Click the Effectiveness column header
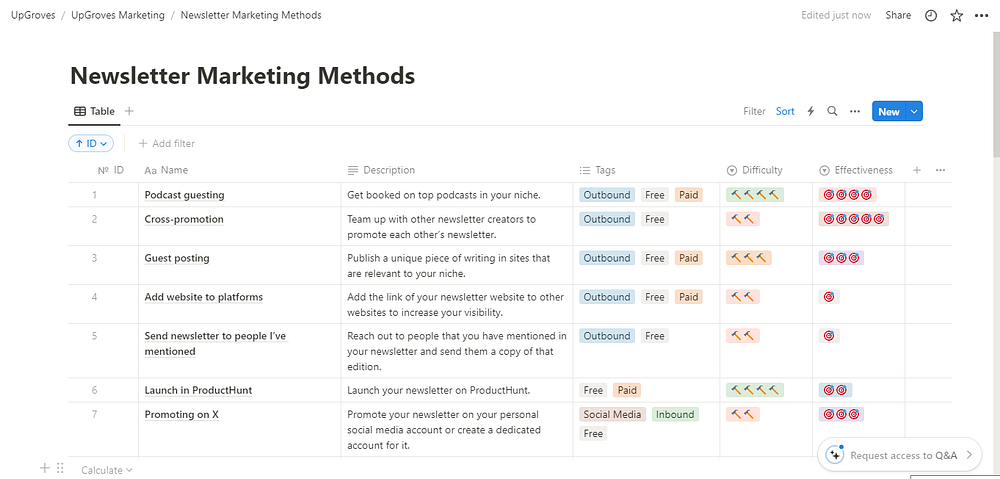This screenshot has width=1000, height=479. (x=863, y=170)
